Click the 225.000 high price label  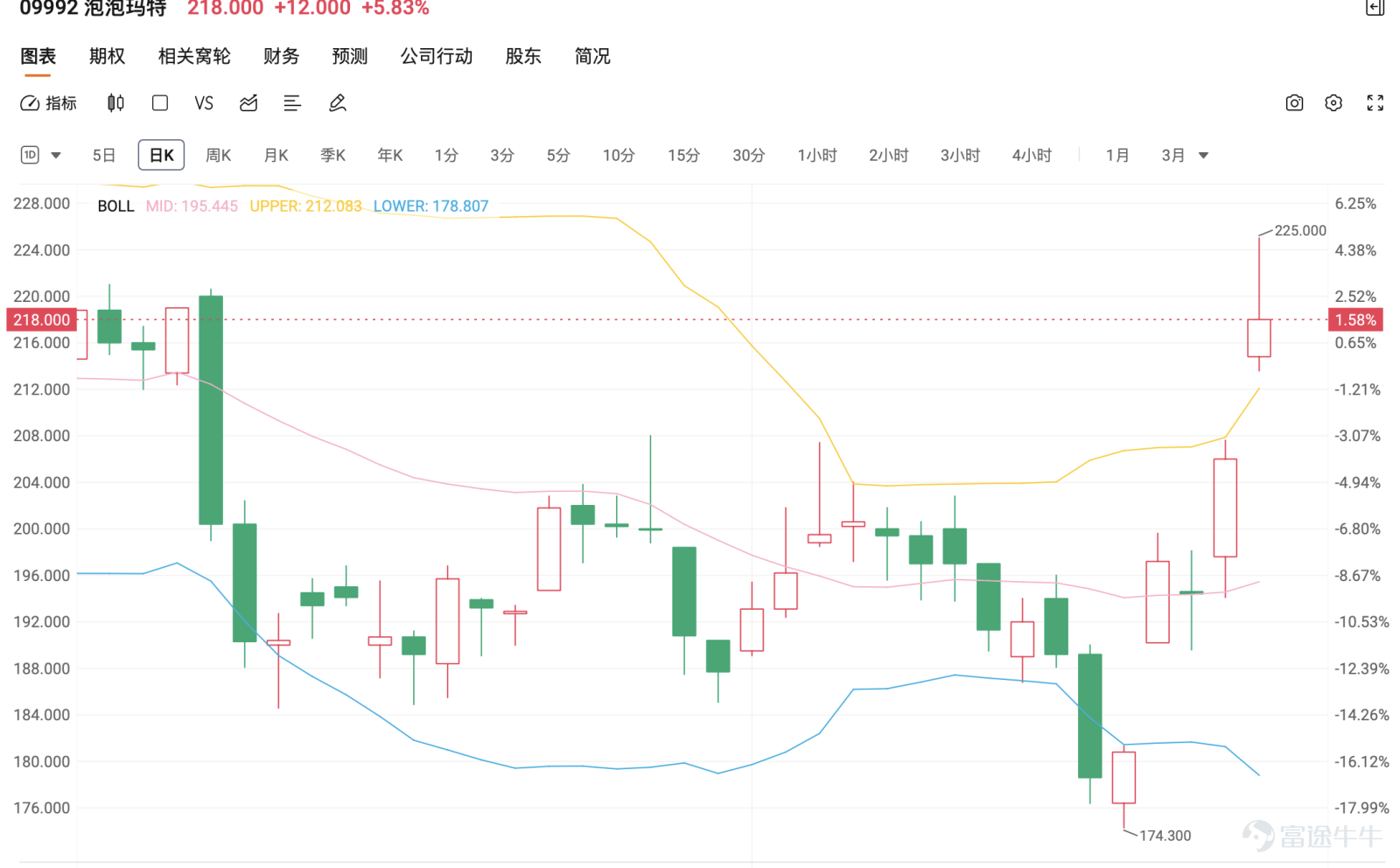1300,231
